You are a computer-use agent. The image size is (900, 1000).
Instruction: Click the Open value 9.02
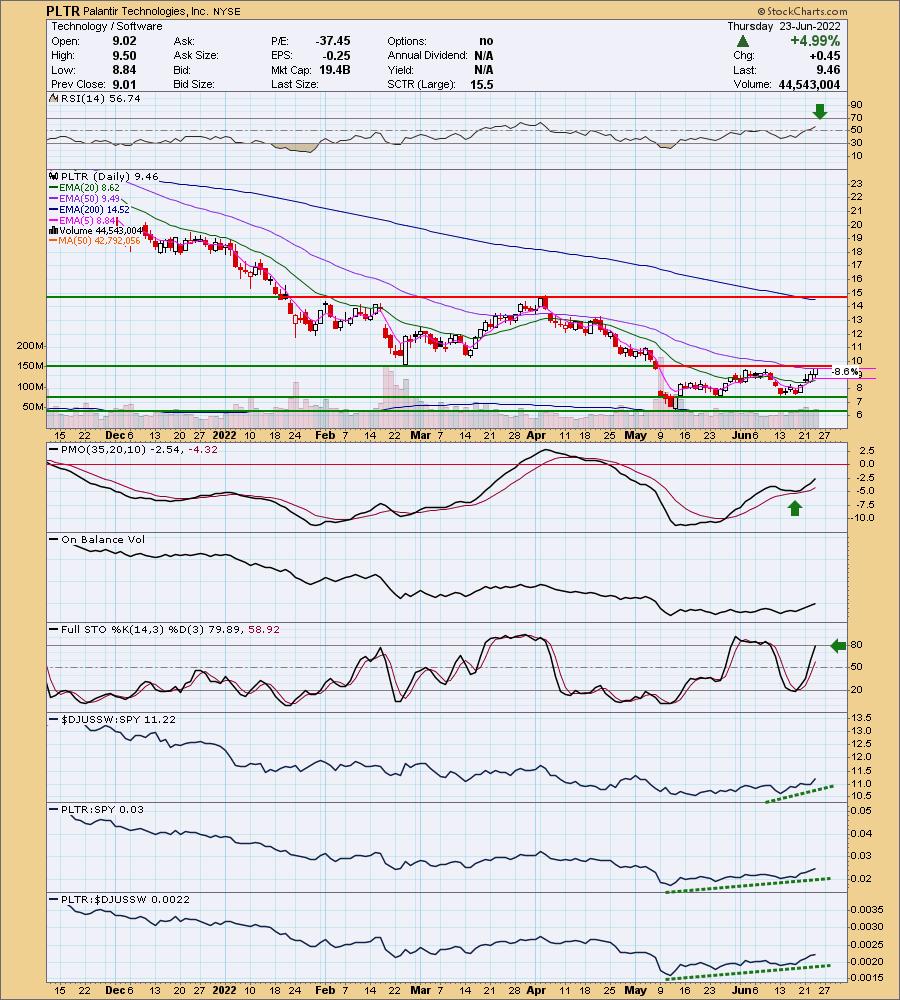(124, 41)
